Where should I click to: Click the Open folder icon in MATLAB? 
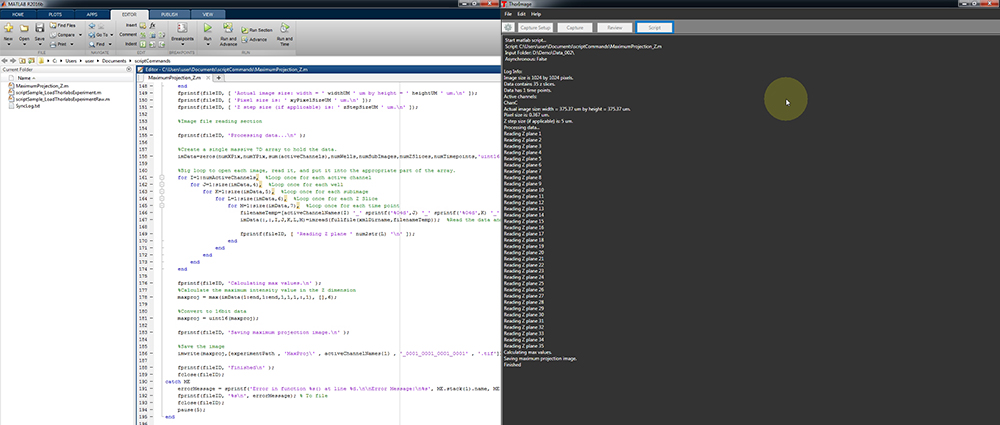pos(24,28)
